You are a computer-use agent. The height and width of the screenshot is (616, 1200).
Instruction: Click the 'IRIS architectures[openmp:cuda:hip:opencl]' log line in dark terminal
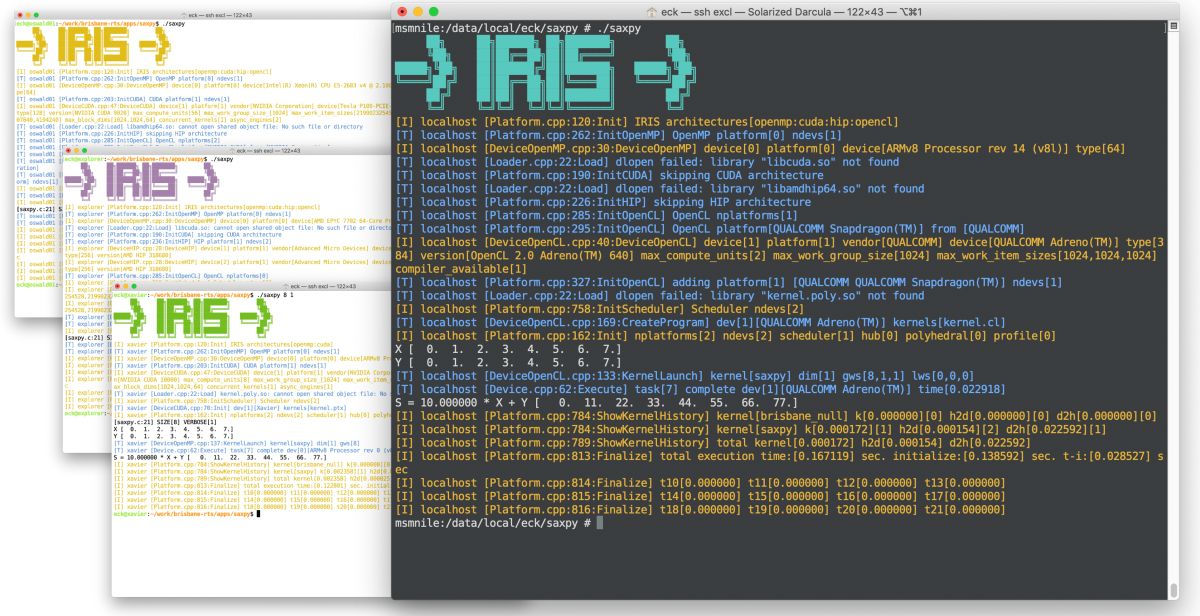pos(647,122)
